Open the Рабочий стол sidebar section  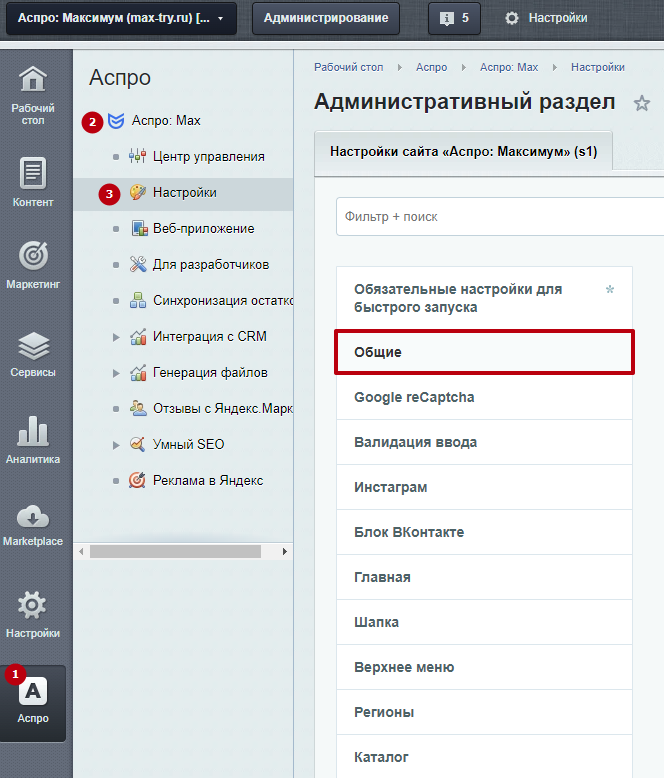(33, 95)
